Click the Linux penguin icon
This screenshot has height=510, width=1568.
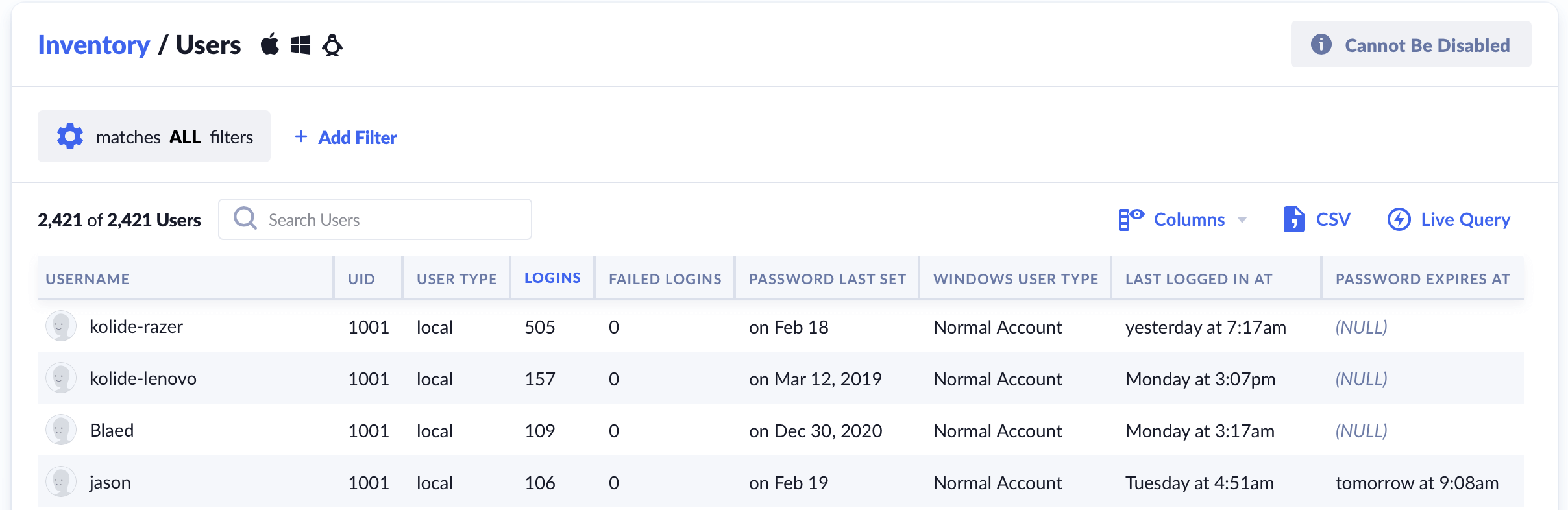(332, 45)
